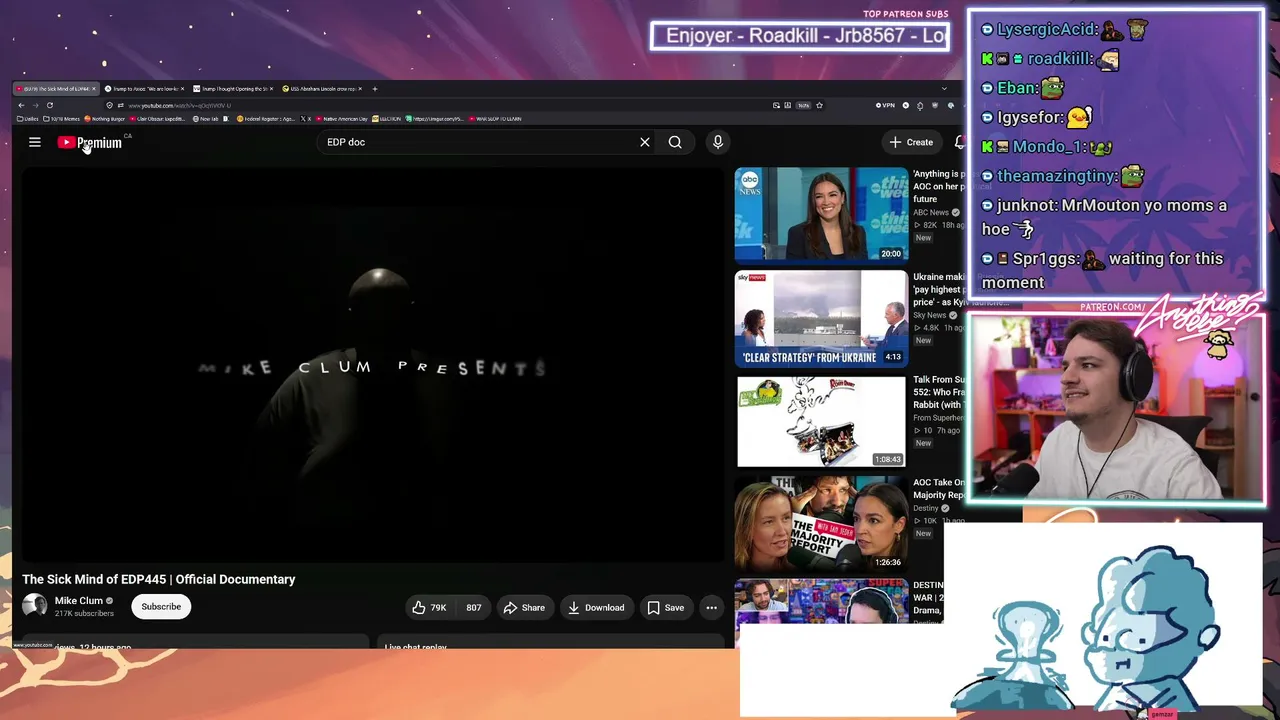Open the more actions three-dot menu

coord(711,607)
